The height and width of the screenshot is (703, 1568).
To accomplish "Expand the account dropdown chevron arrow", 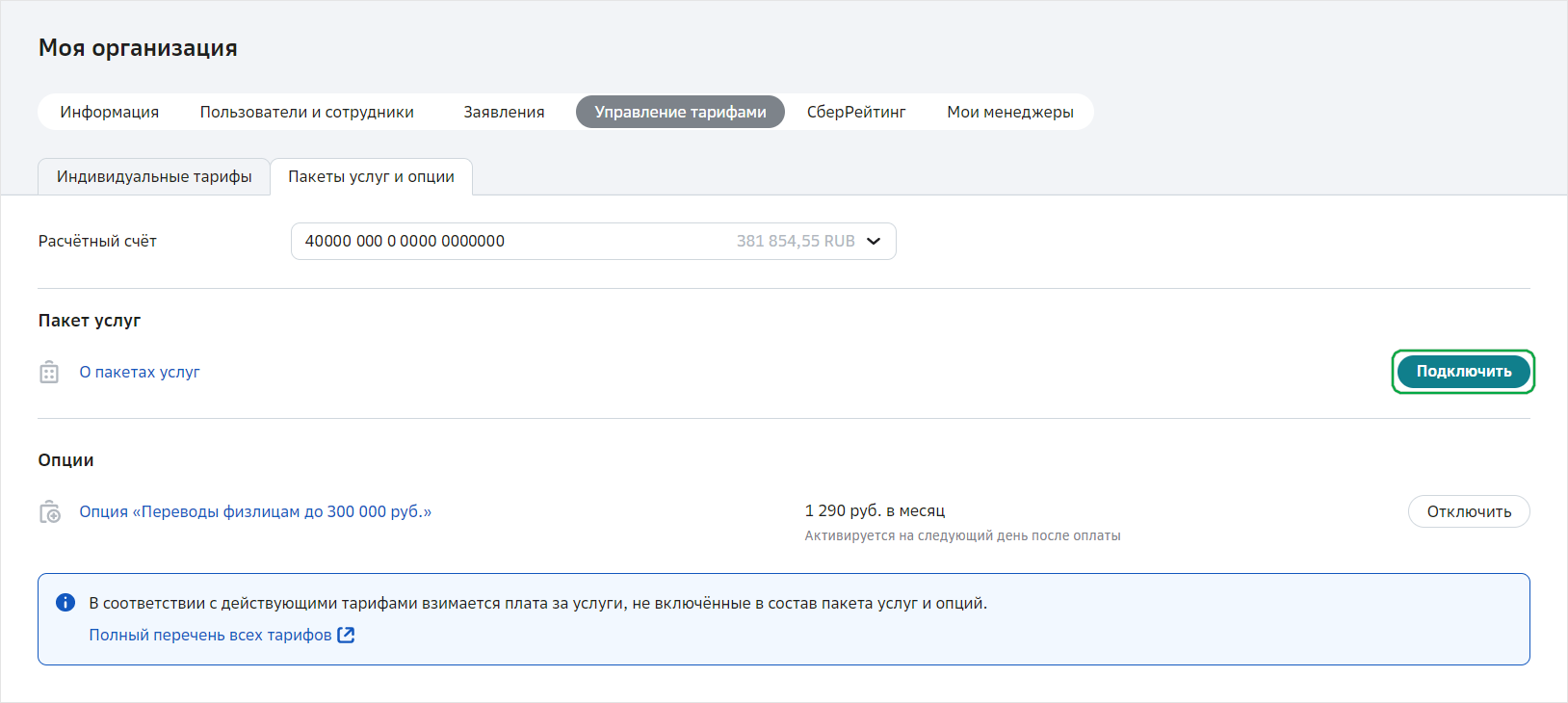I will pyautogui.click(x=874, y=242).
